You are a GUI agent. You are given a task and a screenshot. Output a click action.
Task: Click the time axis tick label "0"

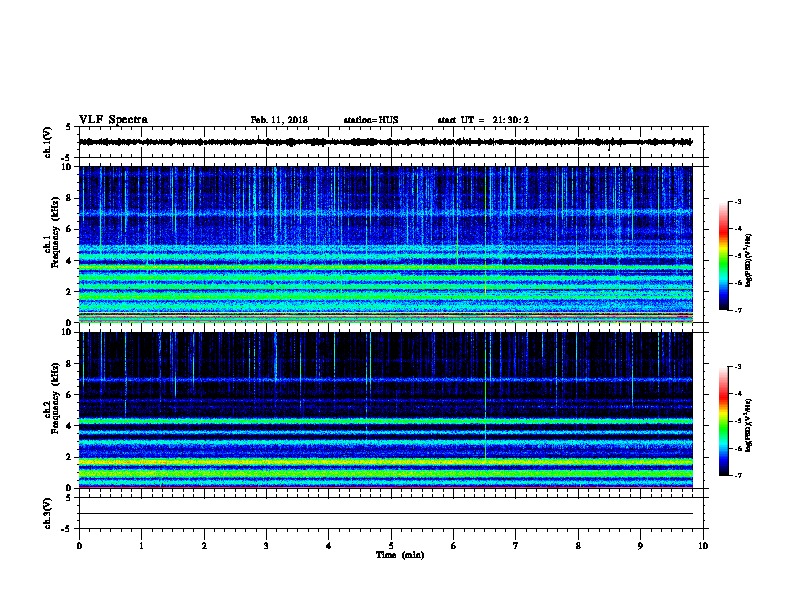pos(79,546)
